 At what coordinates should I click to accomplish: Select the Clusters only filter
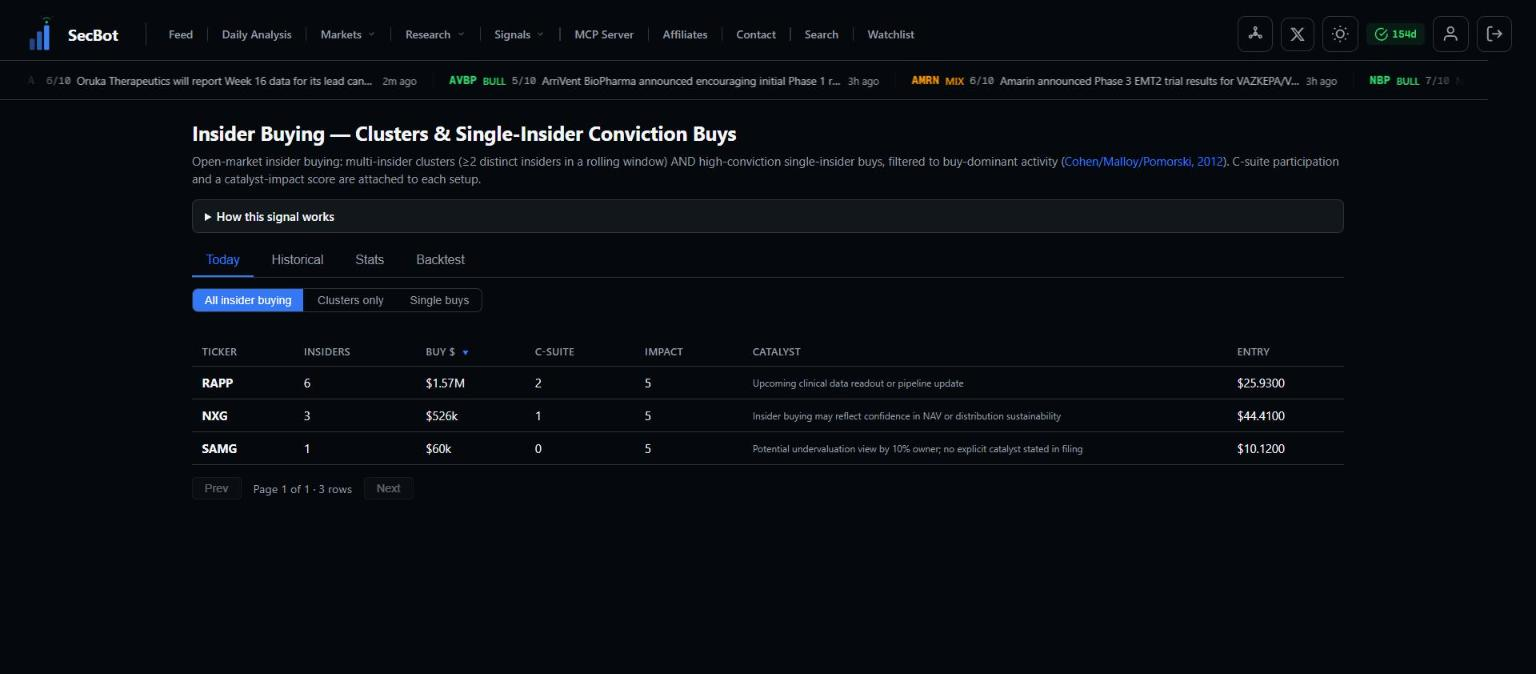pos(350,300)
